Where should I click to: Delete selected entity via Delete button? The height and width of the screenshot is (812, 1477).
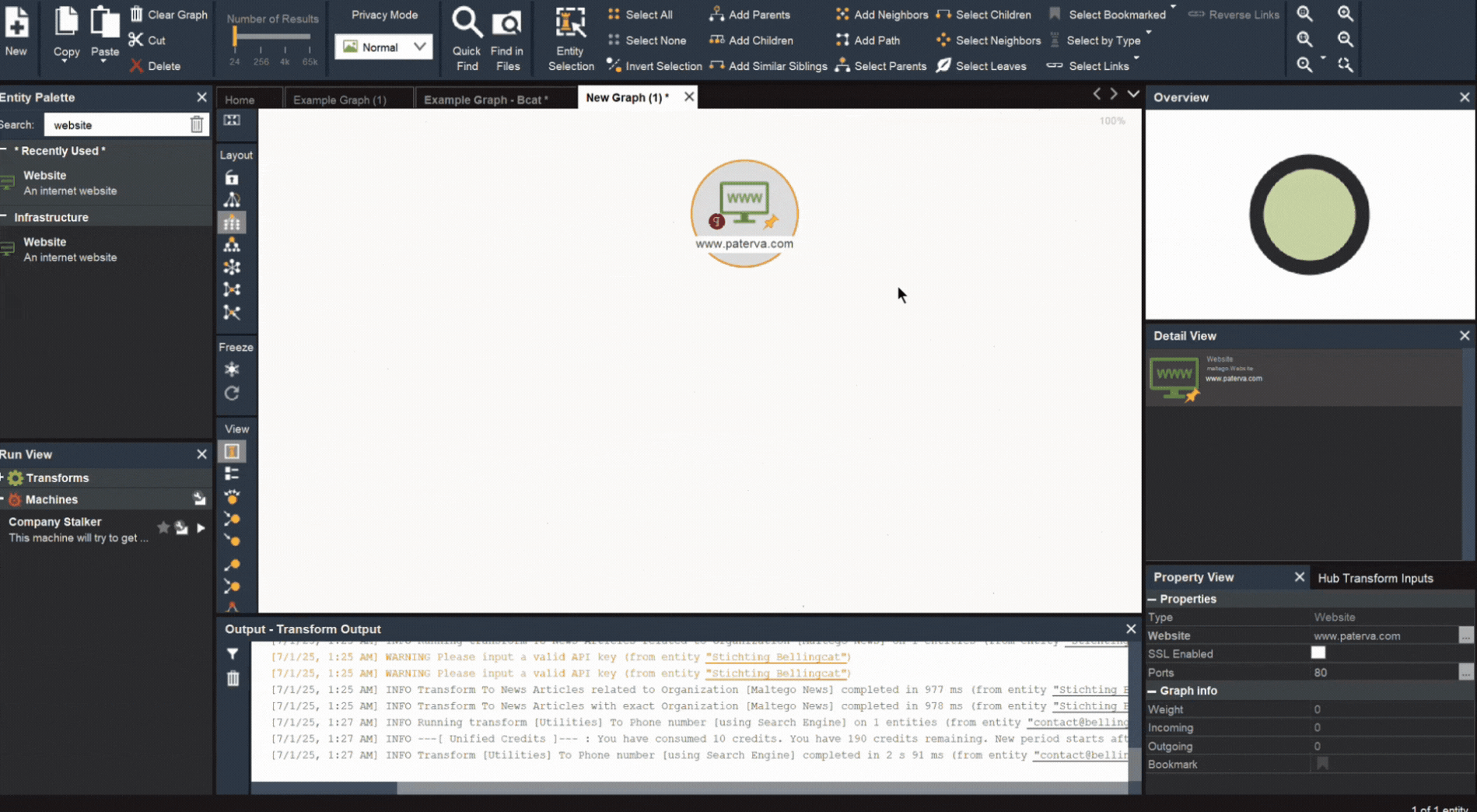coord(155,66)
